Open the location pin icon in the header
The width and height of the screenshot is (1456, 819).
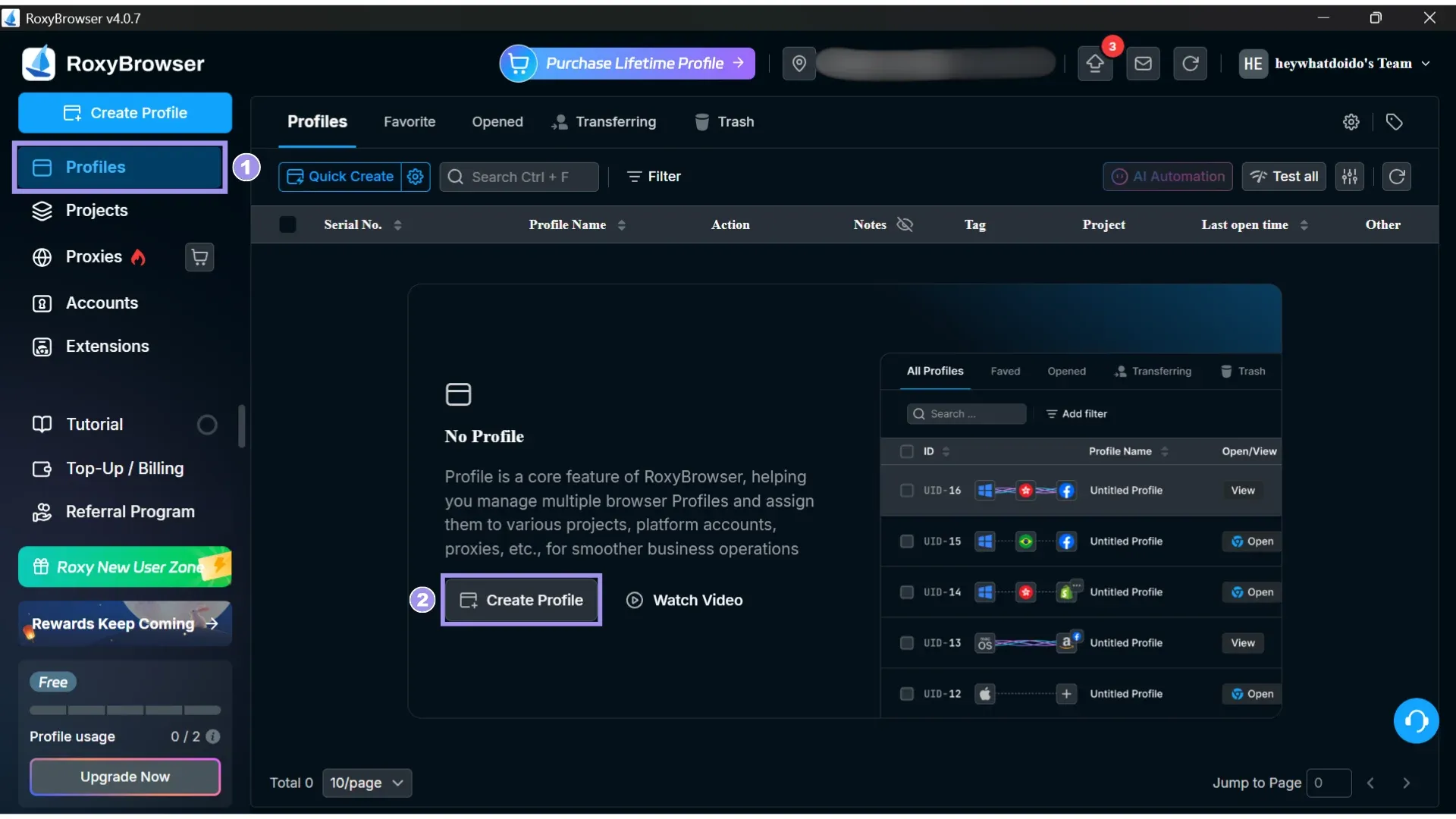pyautogui.click(x=799, y=64)
